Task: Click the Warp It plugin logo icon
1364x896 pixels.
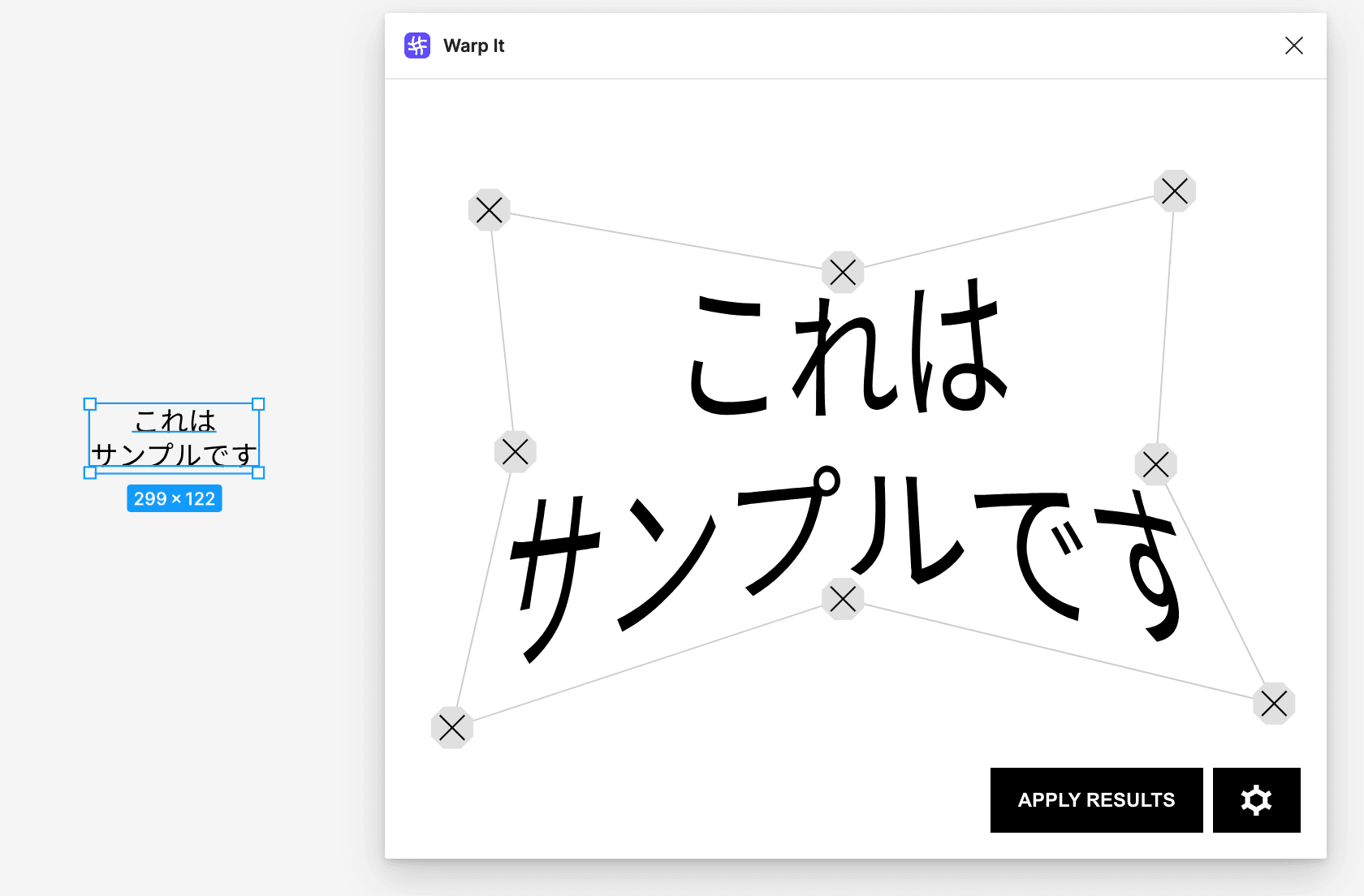Action: [416, 45]
